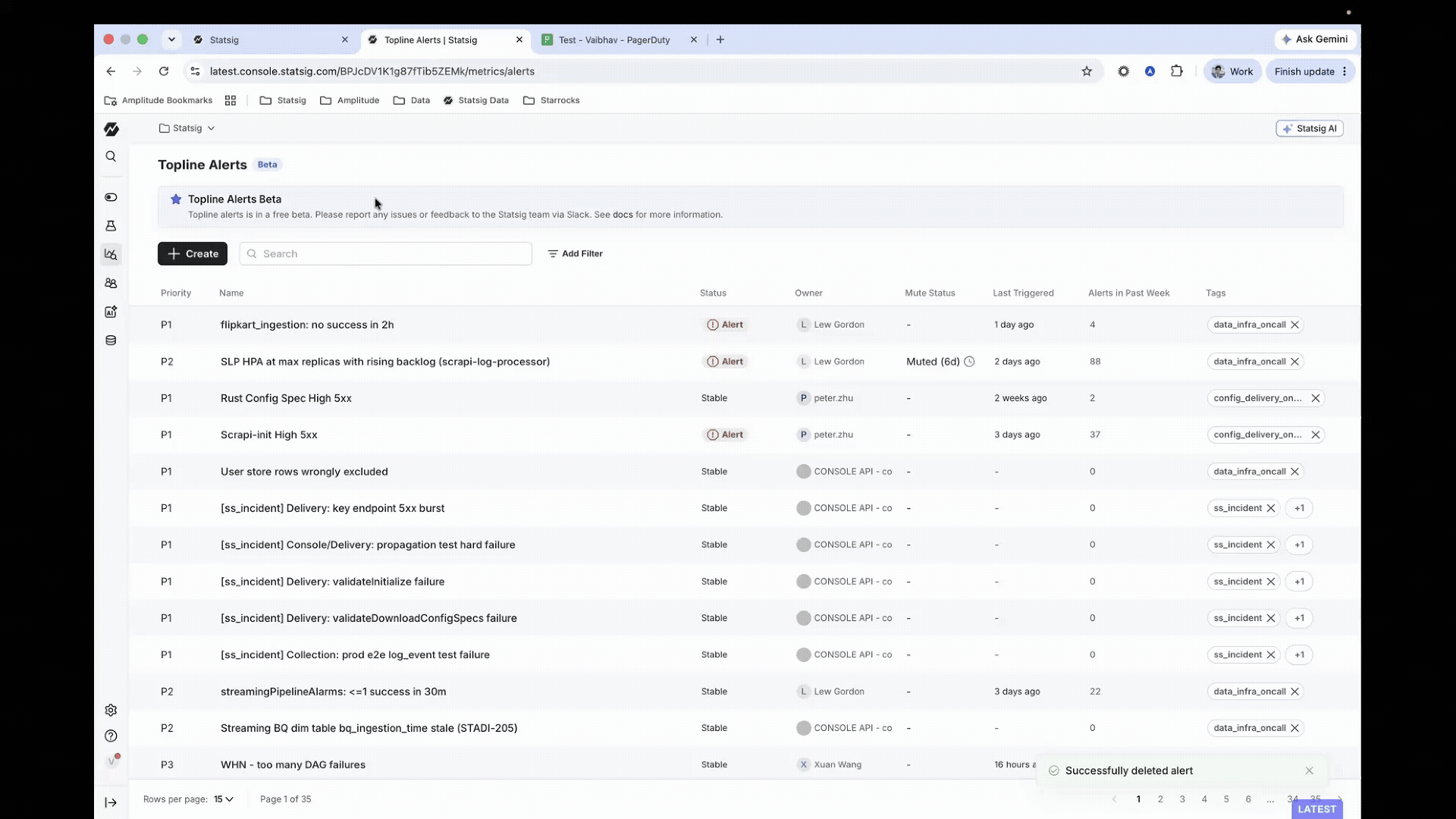Open the Chrome three-dot menu next to Finish update
This screenshot has height=819, width=1456.
[1345, 71]
